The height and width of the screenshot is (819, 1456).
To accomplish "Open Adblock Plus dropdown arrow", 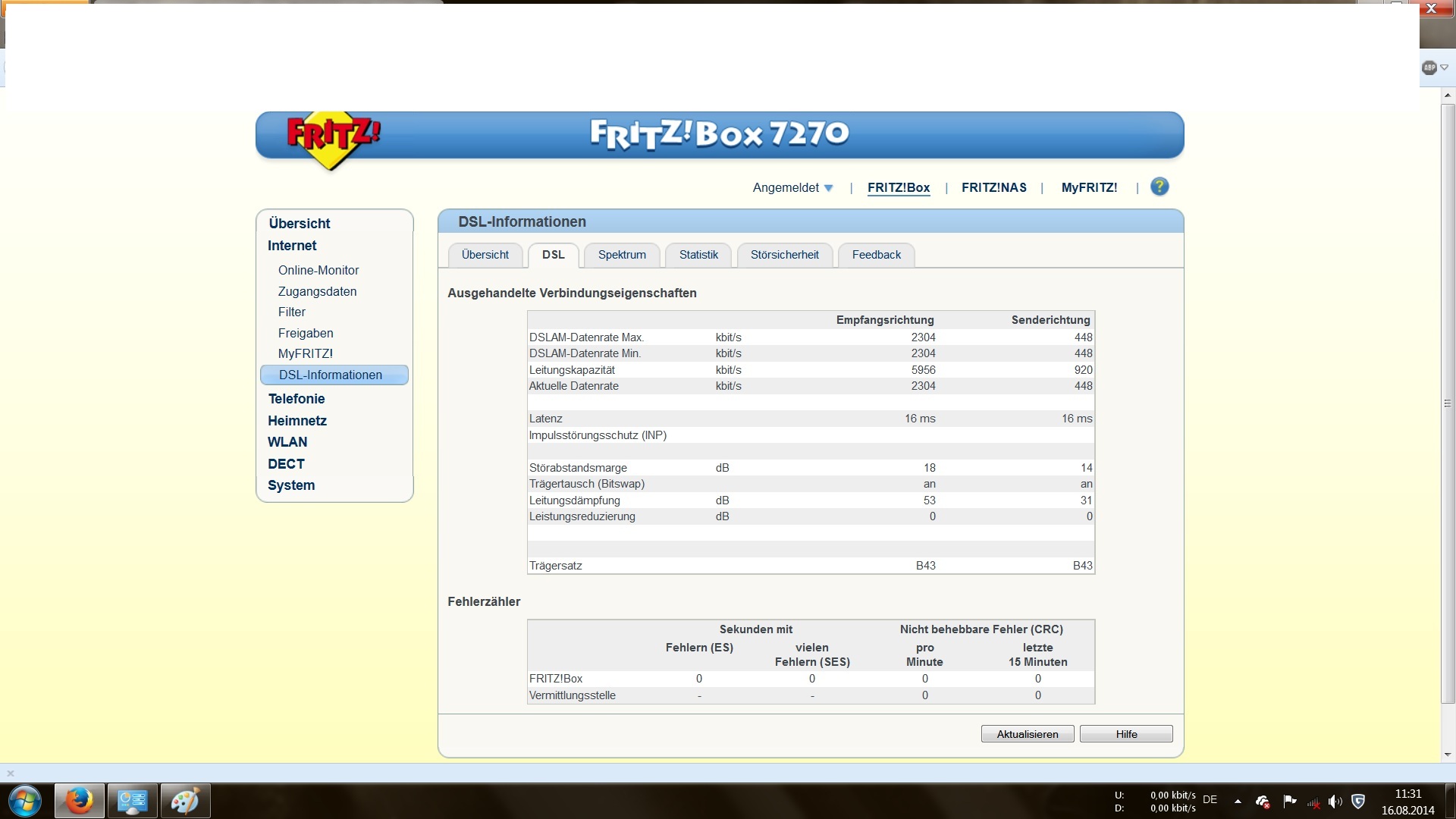I will pos(1444,67).
